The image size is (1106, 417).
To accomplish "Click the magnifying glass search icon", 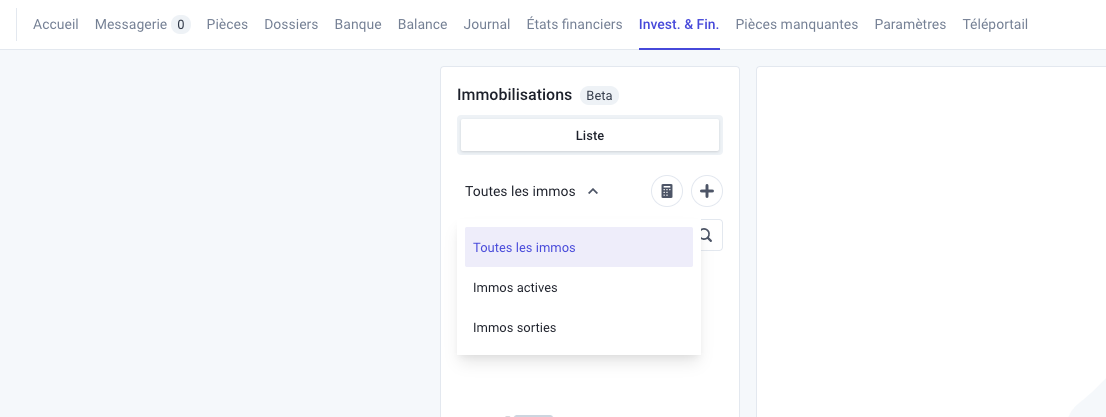I will [x=706, y=235].
